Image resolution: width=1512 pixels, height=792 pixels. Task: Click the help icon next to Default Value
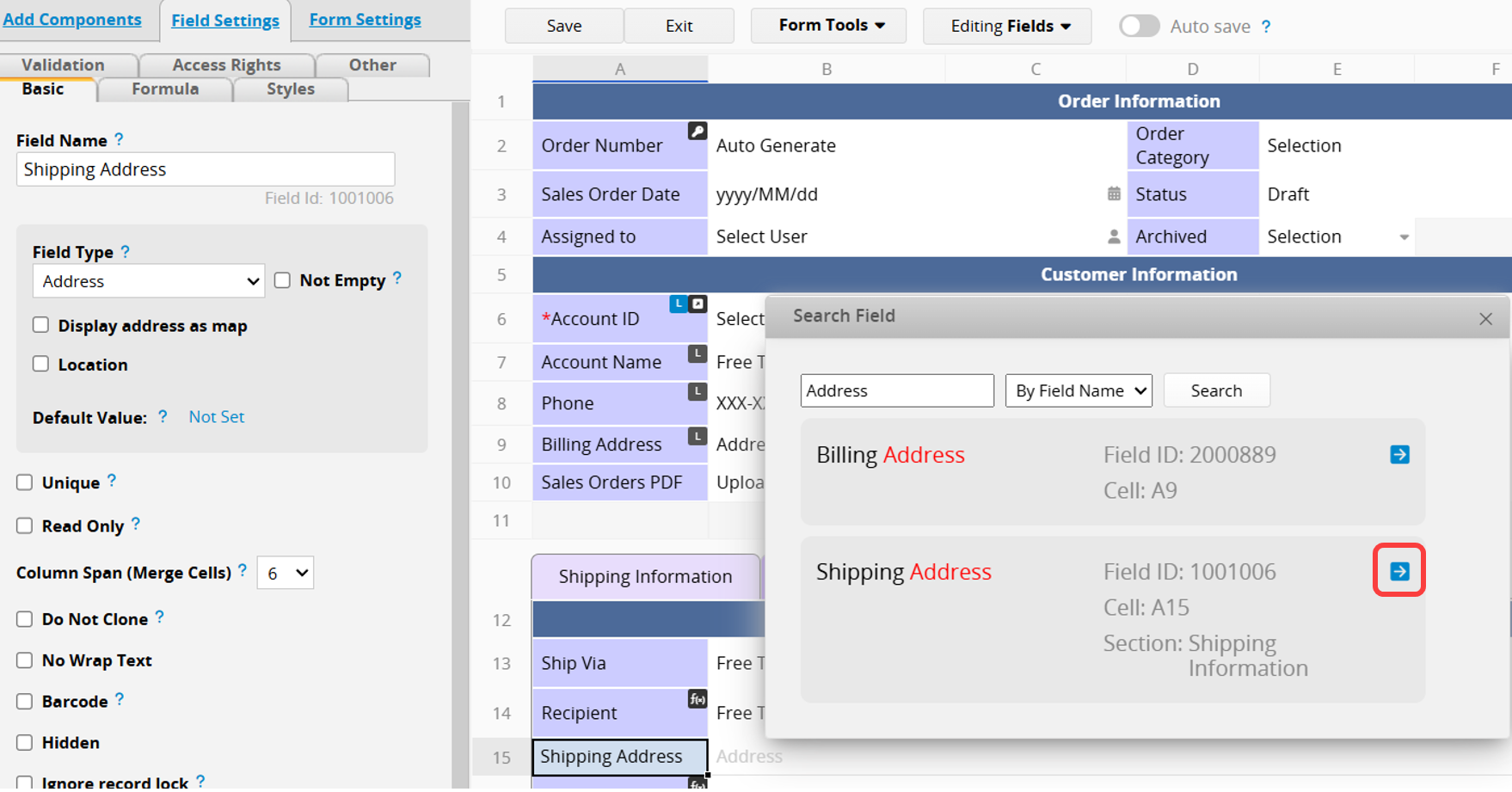pyautogui.click(x=163, y=417)
